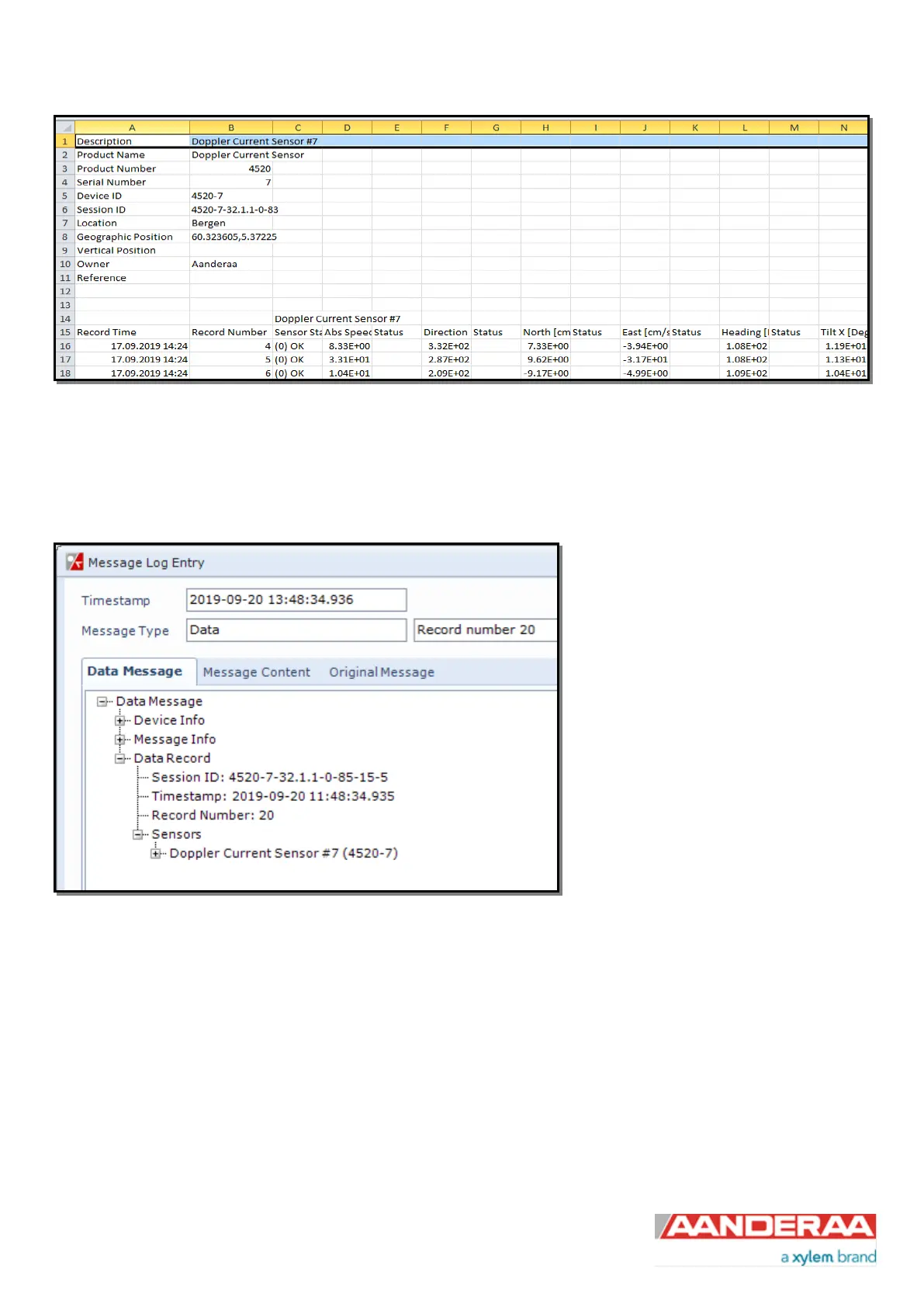This screenshot has height=1307, width=924.
Task: Select Timestamp 2019-09-20 11:48:34.935 tree row
Action: pyautogui.click(x=272, y=797)
